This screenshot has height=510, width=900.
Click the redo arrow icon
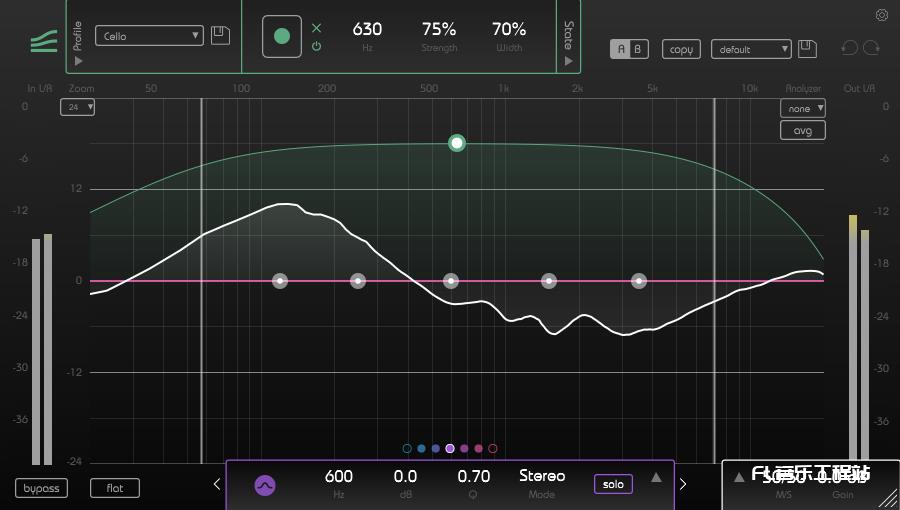click(872, 48)
